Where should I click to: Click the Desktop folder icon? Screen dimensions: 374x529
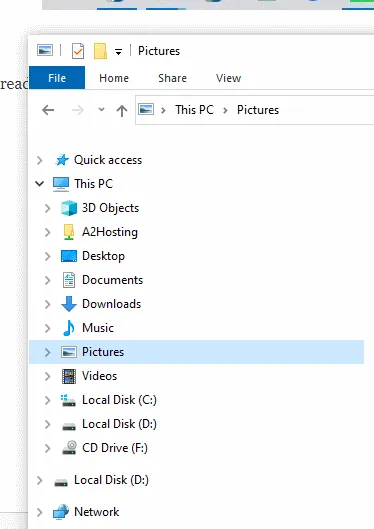pos(69,256)
